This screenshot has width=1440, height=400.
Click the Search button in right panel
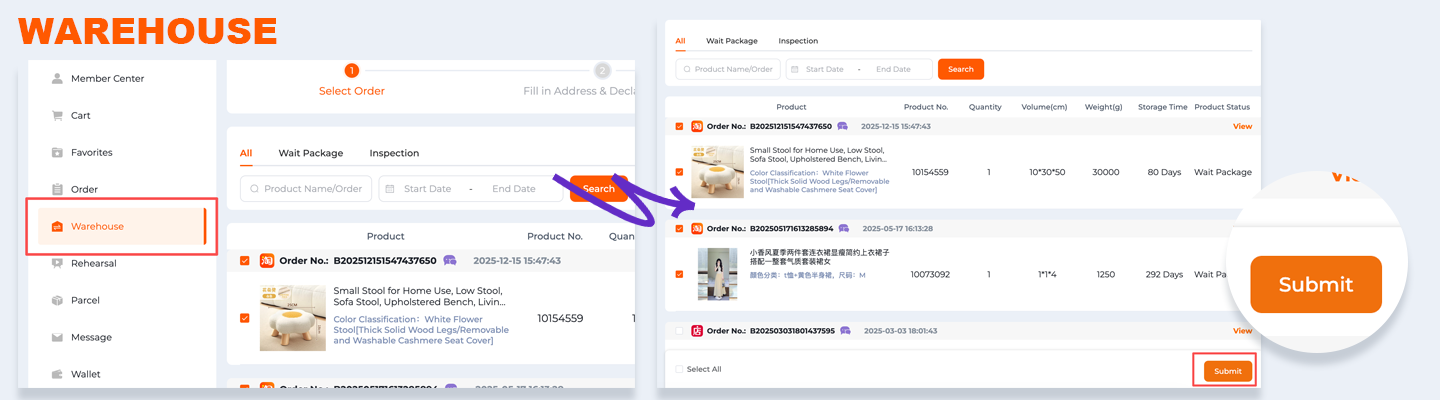pos(961,69)
